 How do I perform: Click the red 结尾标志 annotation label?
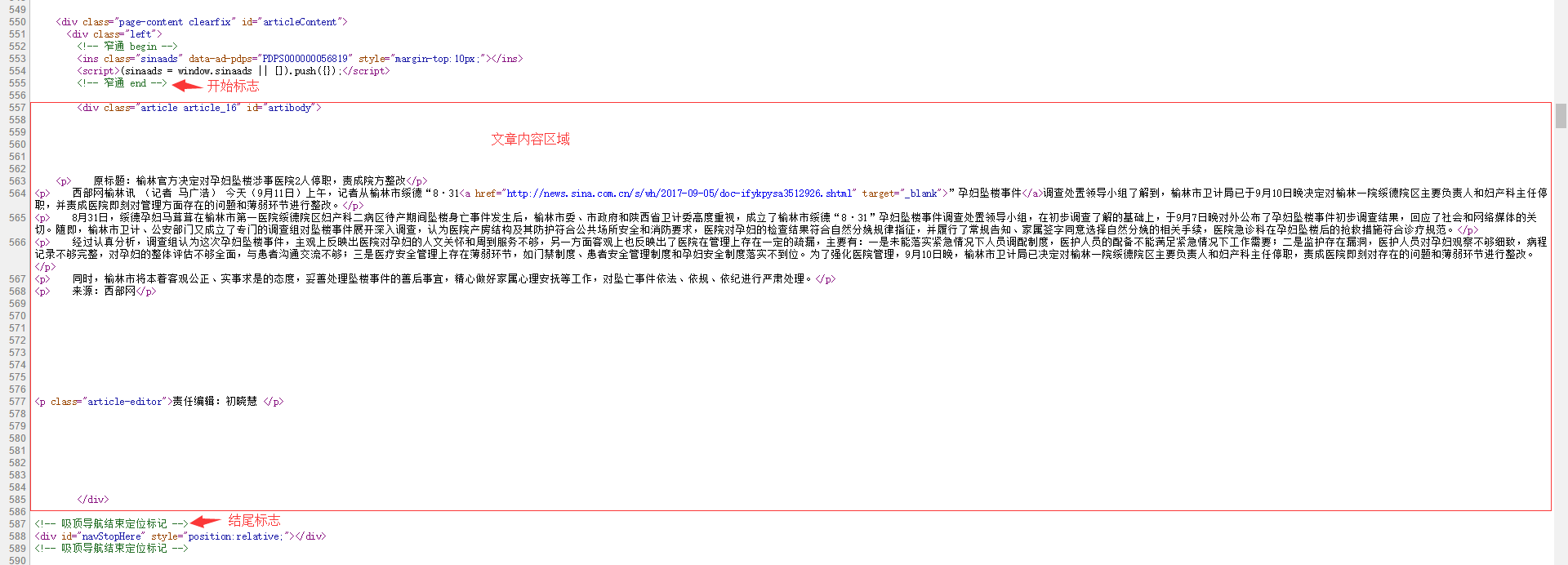tap(254, 520)
